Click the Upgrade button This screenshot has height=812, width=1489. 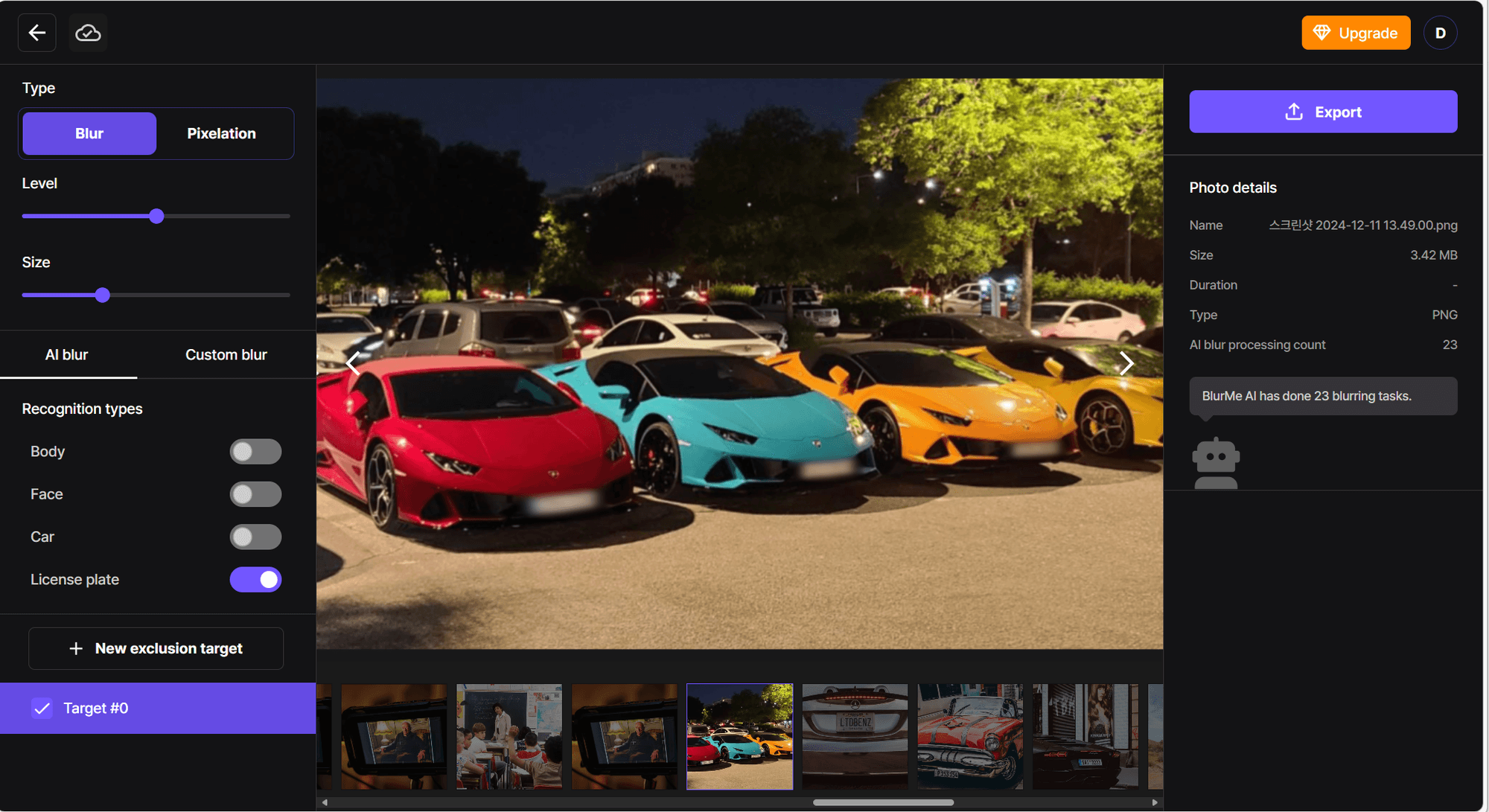[1356, 33]
